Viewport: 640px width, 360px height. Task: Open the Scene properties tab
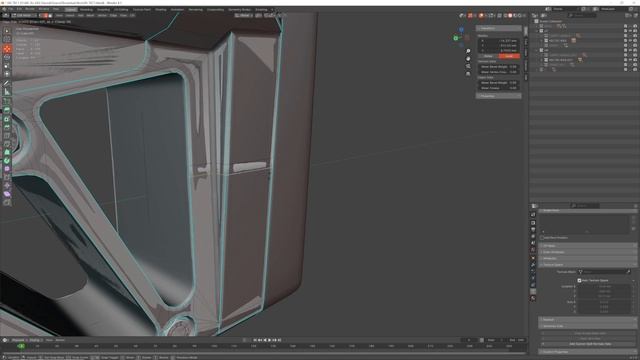533,243
